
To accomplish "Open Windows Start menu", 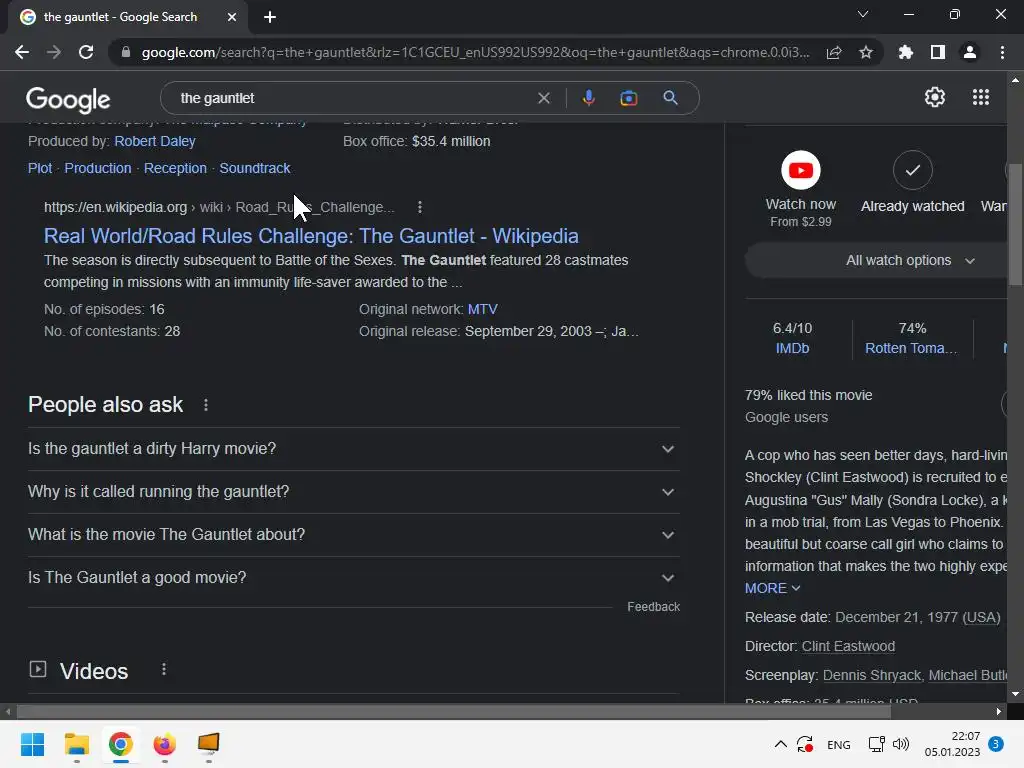I will pos(32,744).
